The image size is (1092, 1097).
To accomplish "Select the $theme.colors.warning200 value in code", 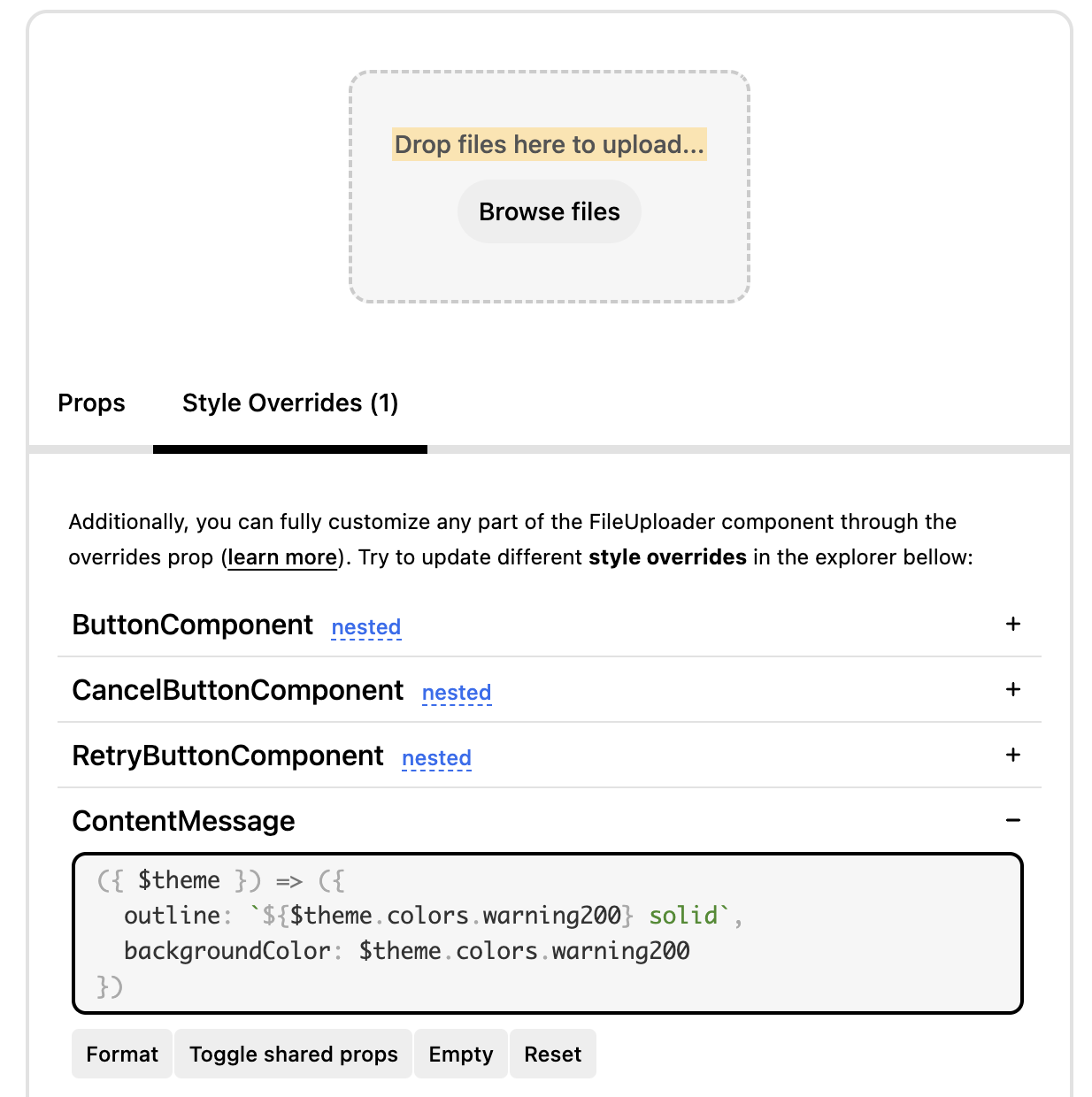I will 525,950.
